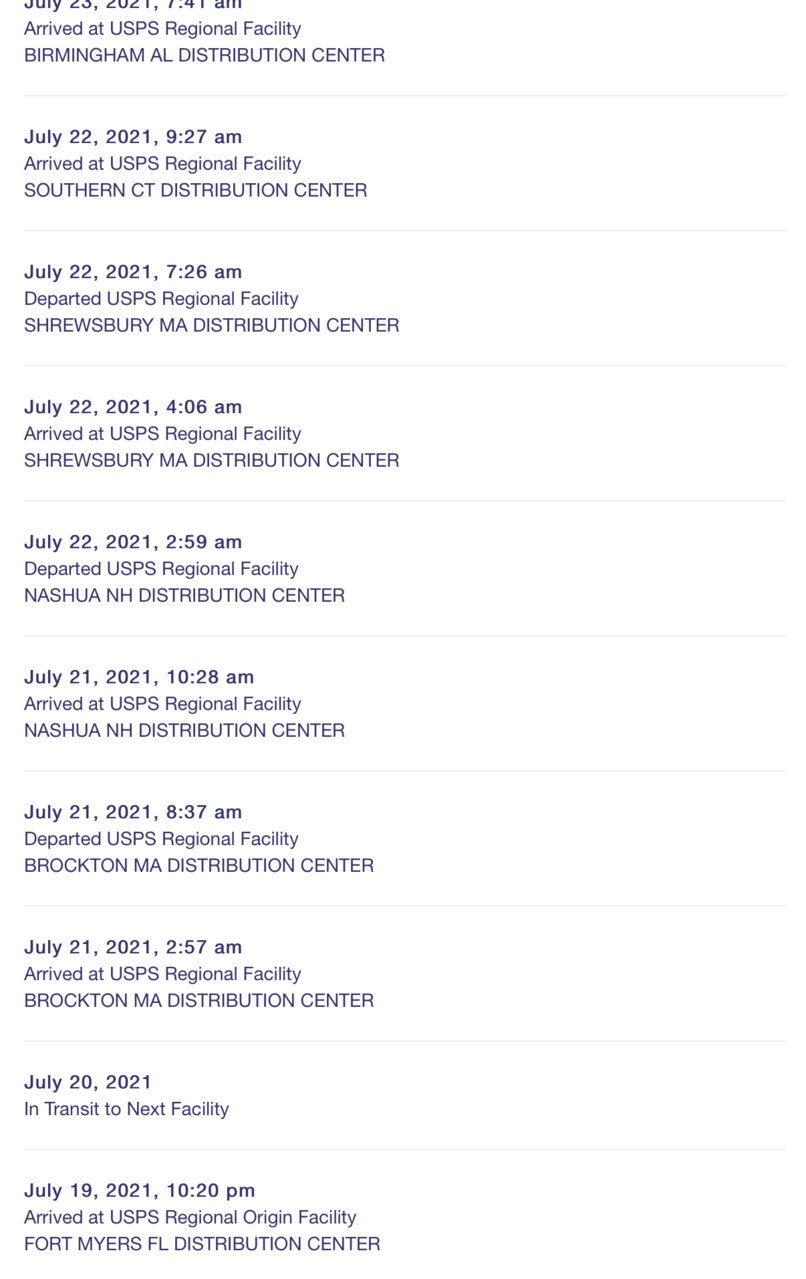This screenshot has height=1279, width=806.
Task: Select the Arrived Shrewsbury MA Distribution Center line
Action: pyautogui.click(x=212, y=460)
